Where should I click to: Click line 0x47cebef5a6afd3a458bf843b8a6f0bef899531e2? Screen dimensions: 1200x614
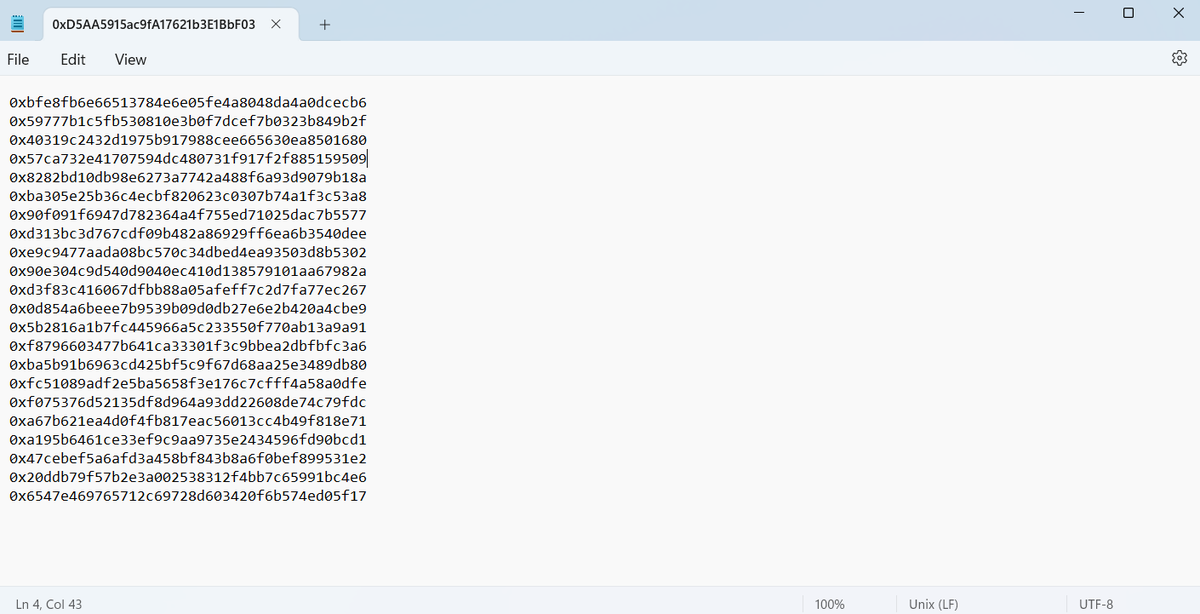(188, 458)
